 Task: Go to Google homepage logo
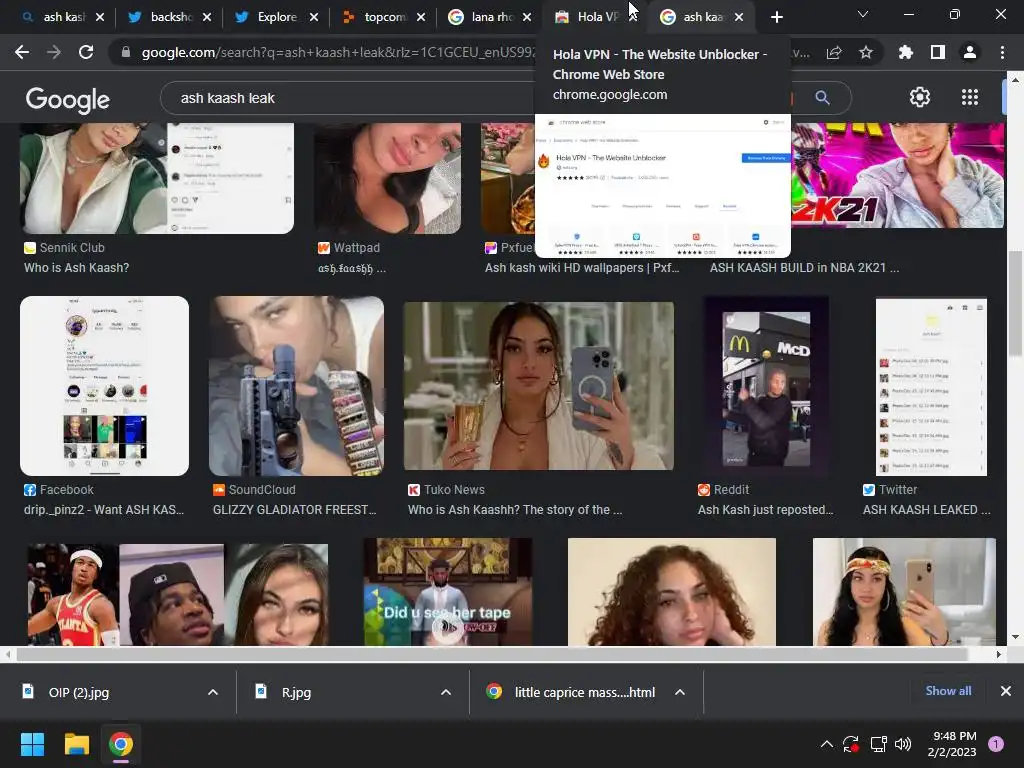click(x=68, y=99)
